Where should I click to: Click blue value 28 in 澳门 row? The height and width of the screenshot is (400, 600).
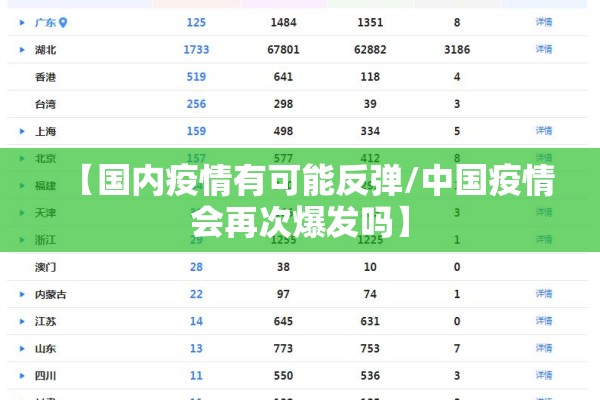pyautogui.click(x=196, y=267)
